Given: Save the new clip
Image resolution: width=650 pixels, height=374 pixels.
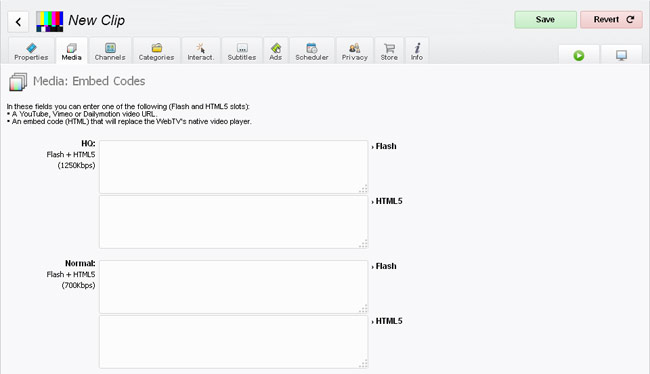Looking at the screenshot, I should pyautogui.click(x=545, y=19).
